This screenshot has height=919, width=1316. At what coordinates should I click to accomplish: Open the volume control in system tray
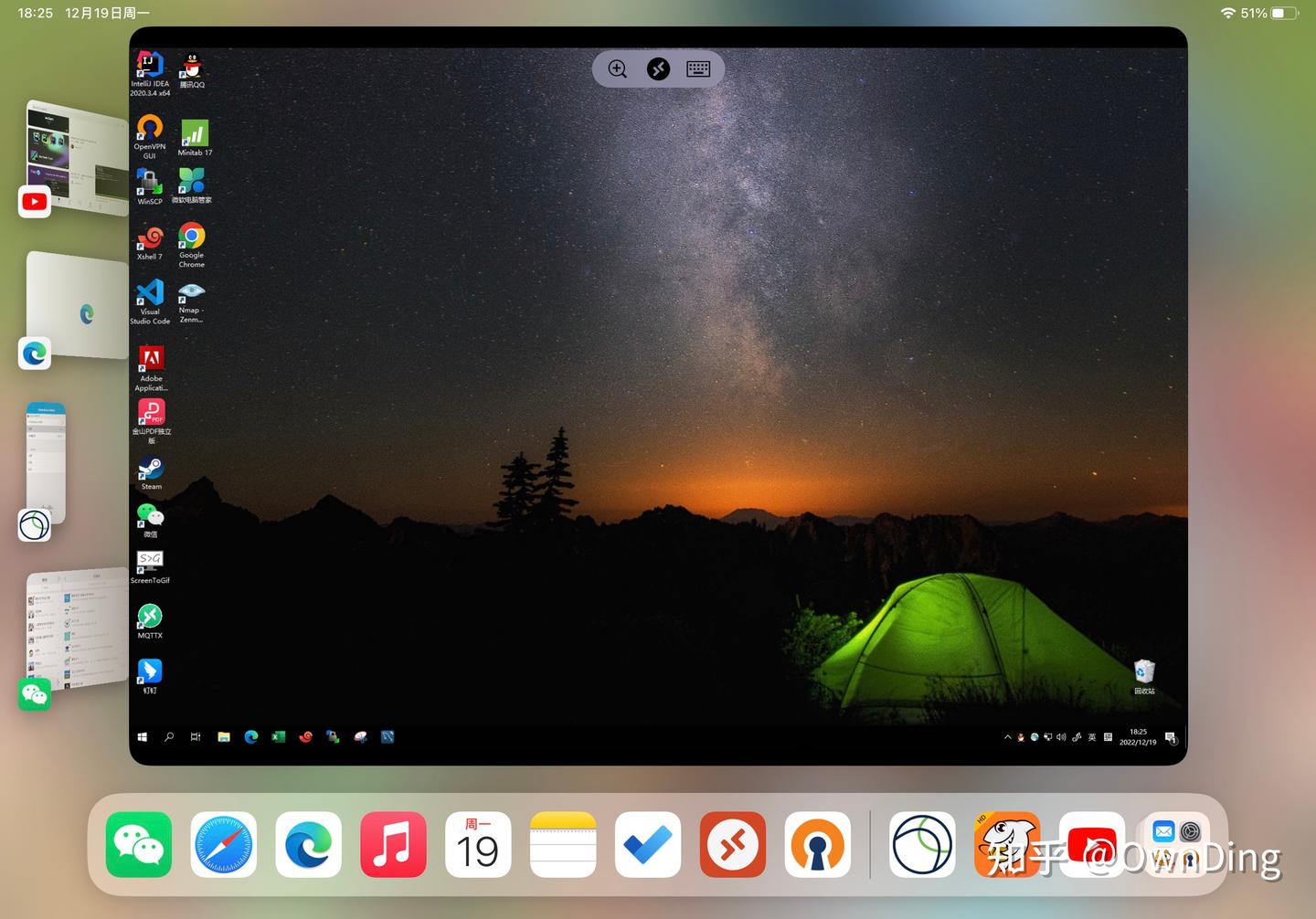[x=1061, y=737]
